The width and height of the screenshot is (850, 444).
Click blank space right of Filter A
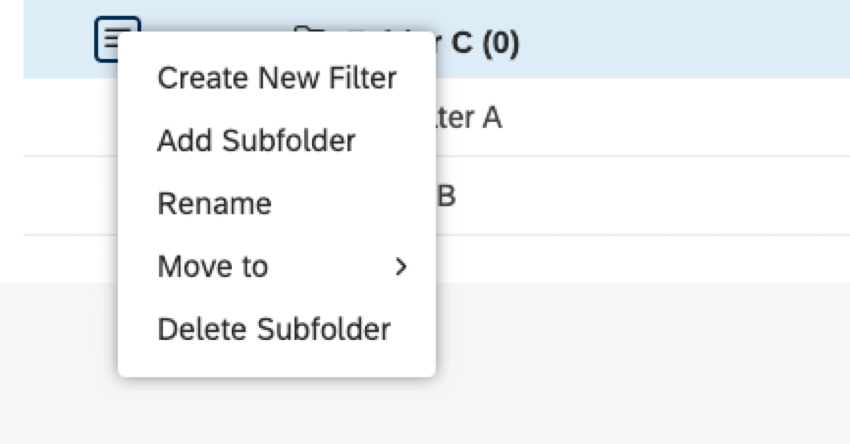tap(680, 118)
